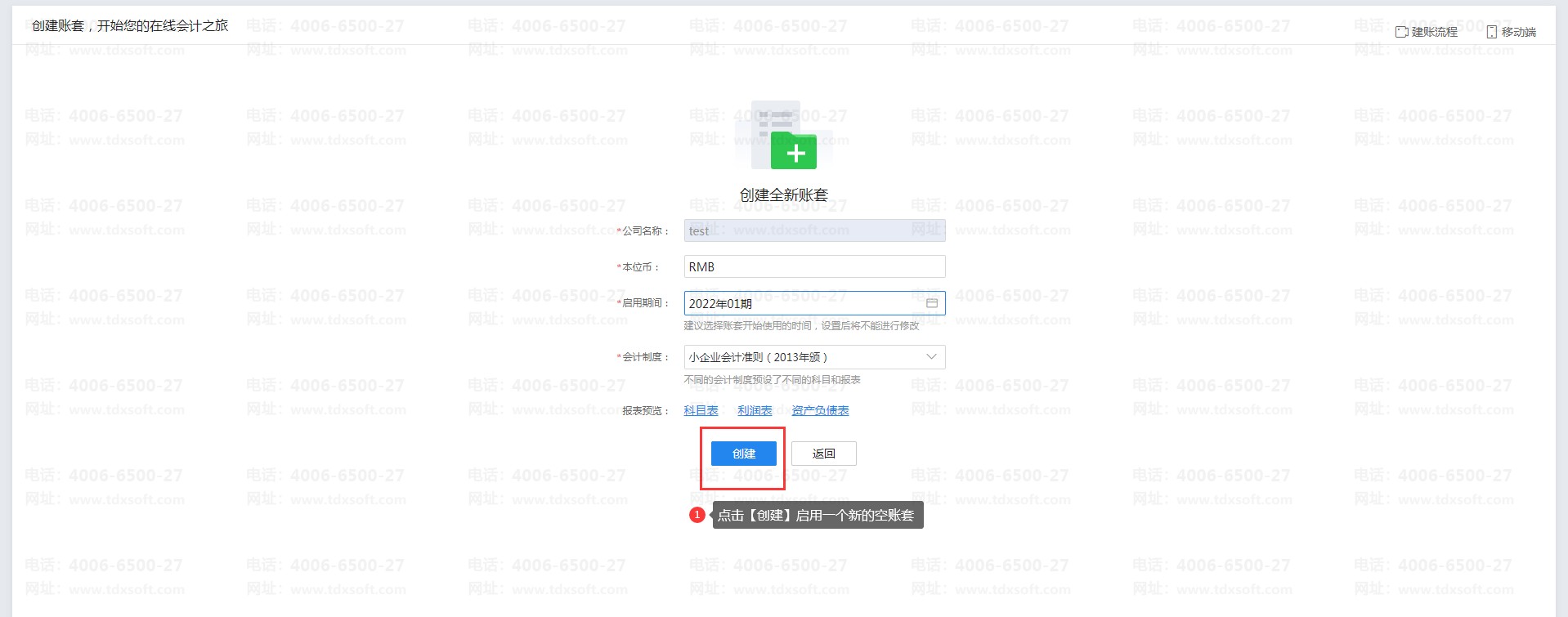Viewport: 1568px width, 617px height.
Task: Preview the 利润表 report link
Action: (755, 410)
